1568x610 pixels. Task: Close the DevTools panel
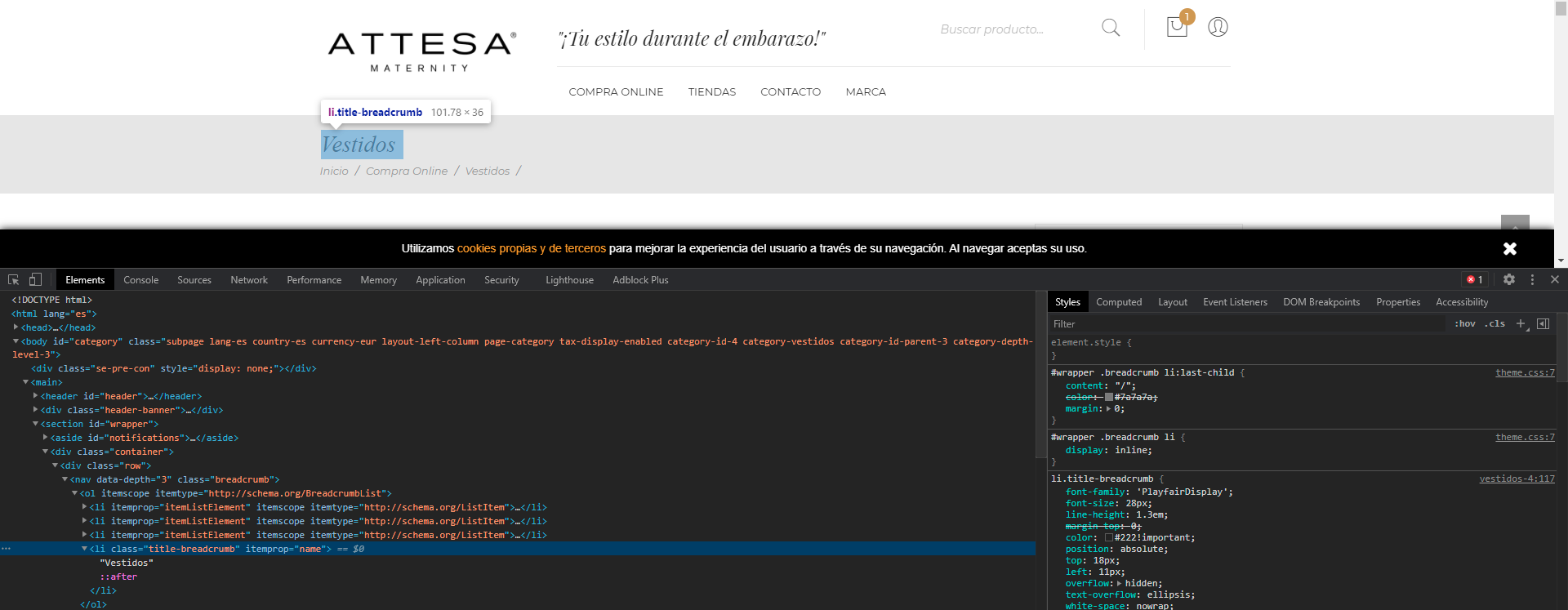pos(1555,279)
